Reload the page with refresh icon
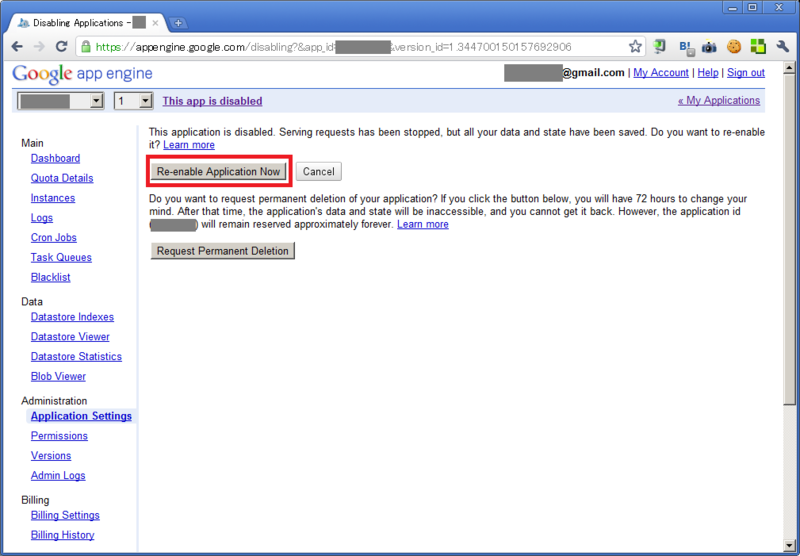Image resolution: width=800 pixels, height=556 pixels. tap(61, 47)
